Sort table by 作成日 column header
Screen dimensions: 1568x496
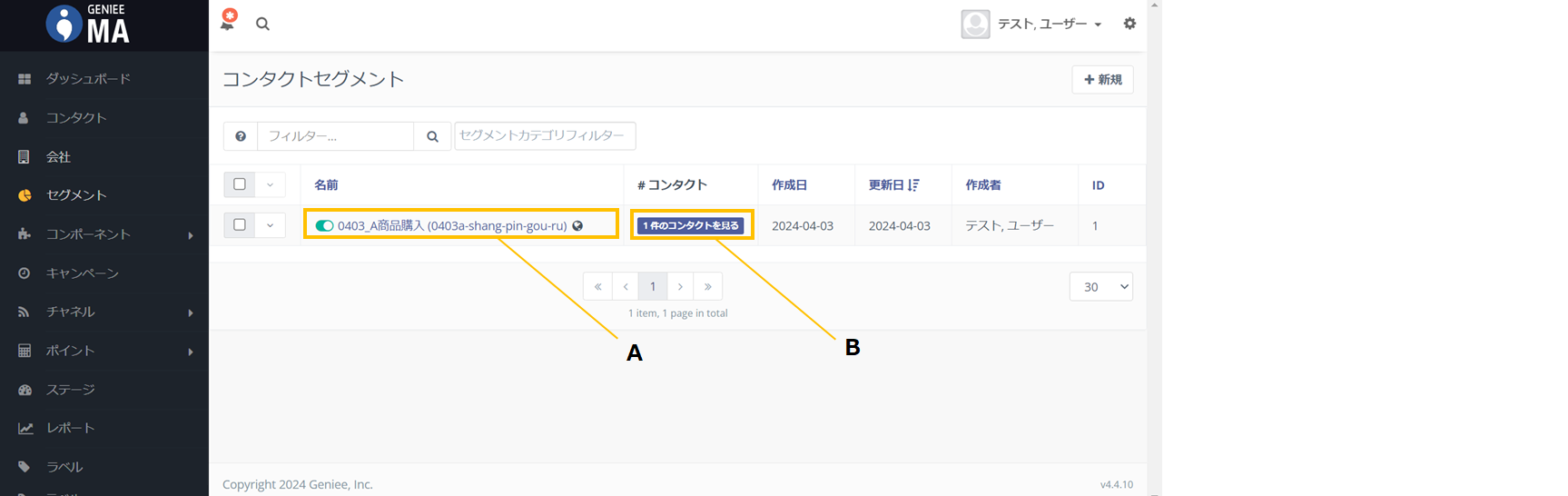pos(790,185)
